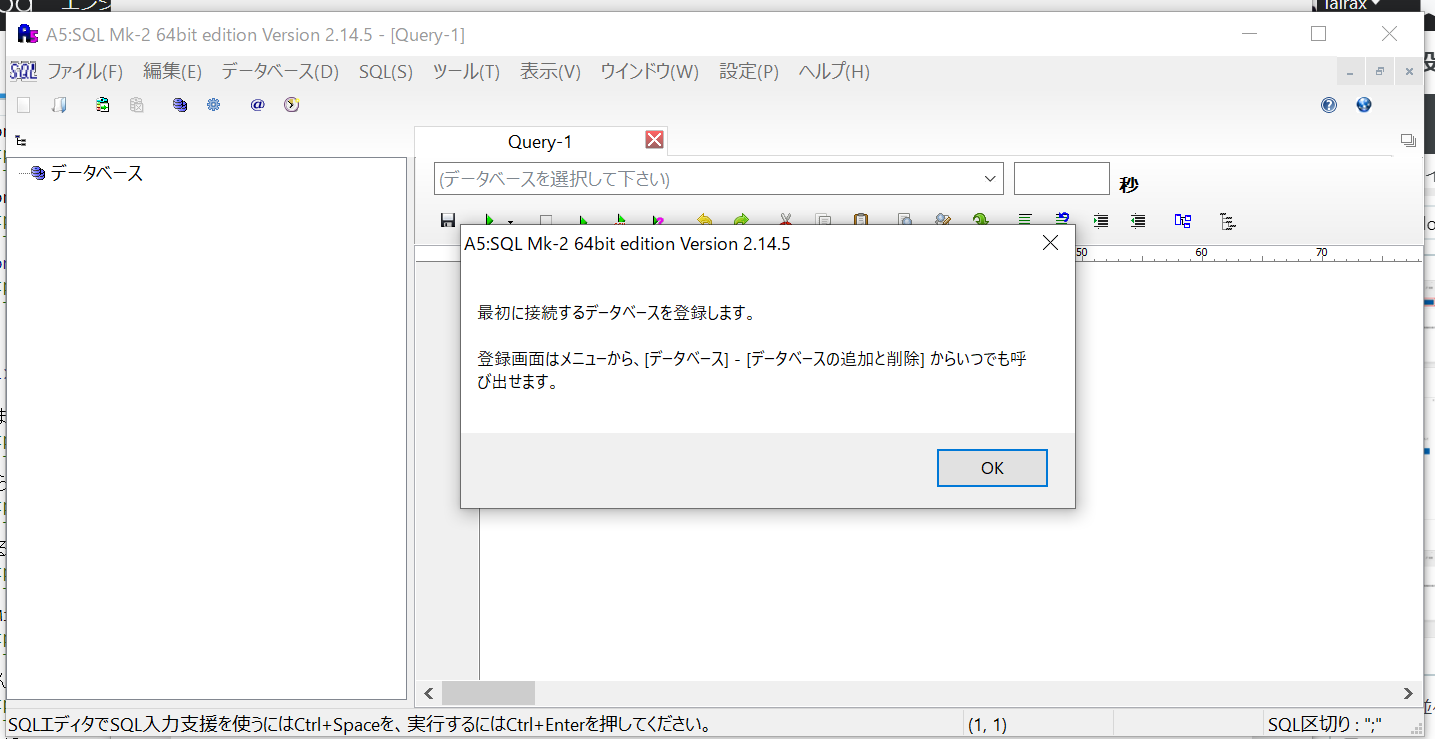Close the A5:SQL Mk-2 message dialog

coord(1050,243)
